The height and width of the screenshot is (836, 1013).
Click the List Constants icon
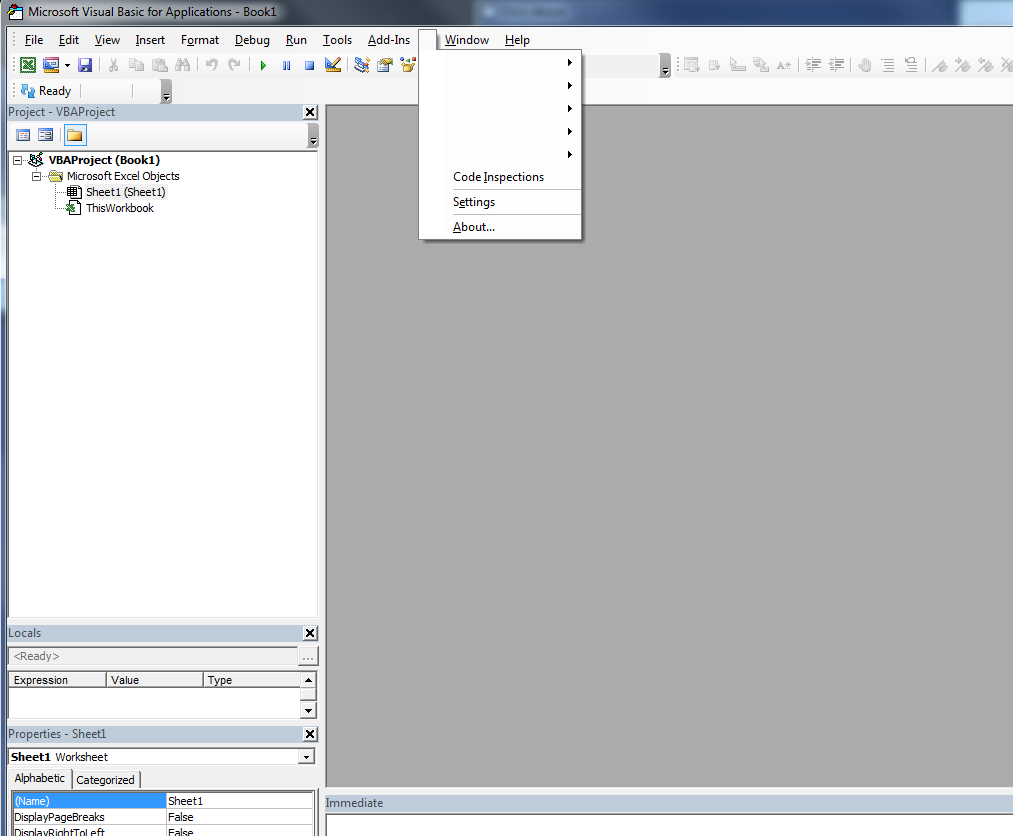[715, 65]
